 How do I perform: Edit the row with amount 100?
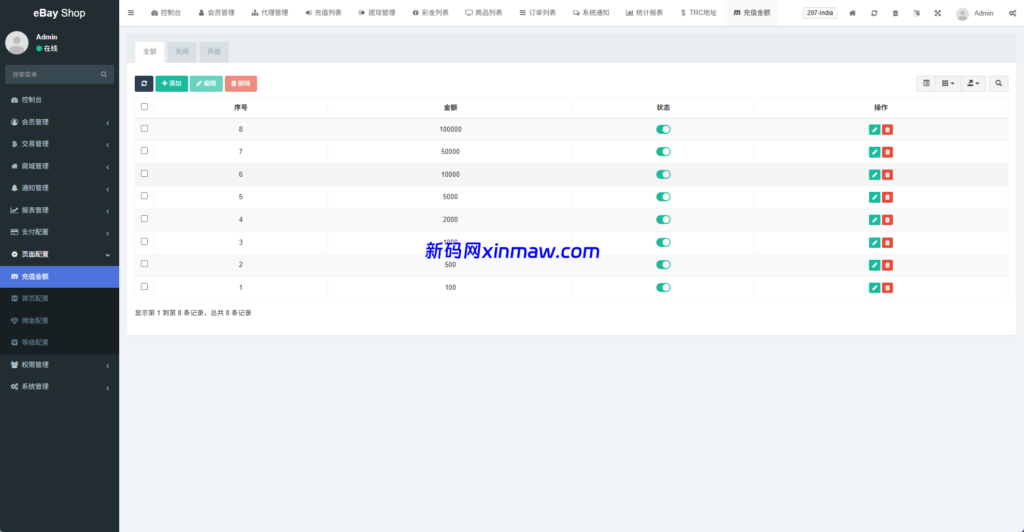pyautogui.click(x=874, y=288)
